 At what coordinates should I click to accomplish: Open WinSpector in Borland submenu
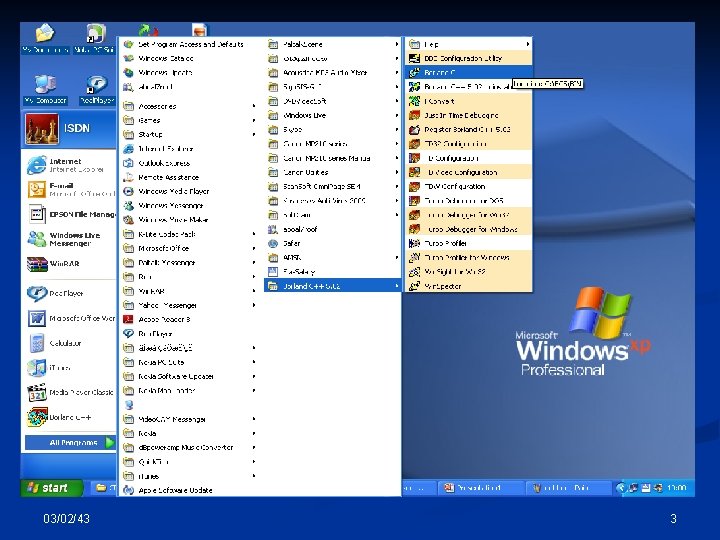tap(468, 286)
